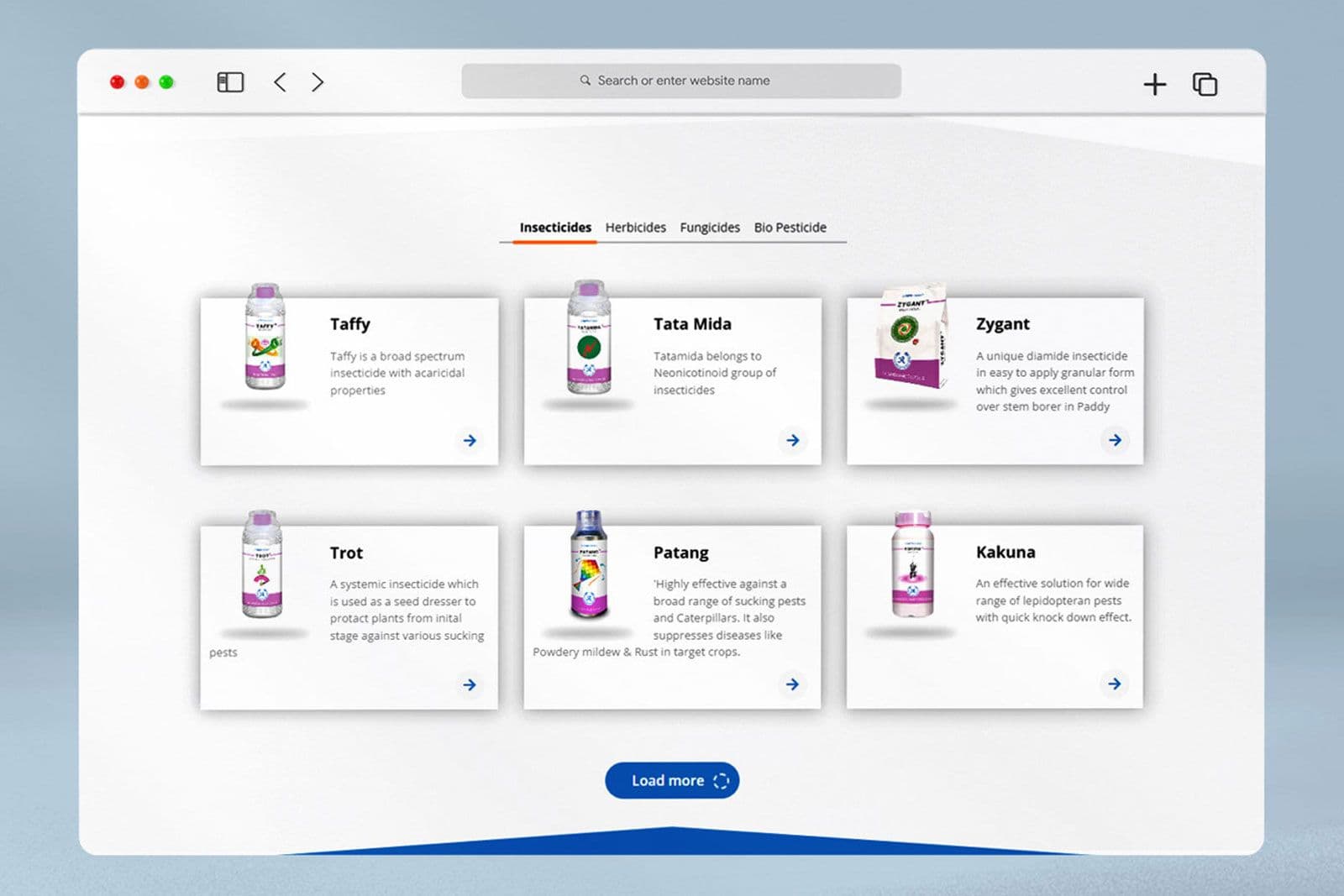Select the Tata Mida bottle image
The image size is (1344, 896).
point(588,338)
